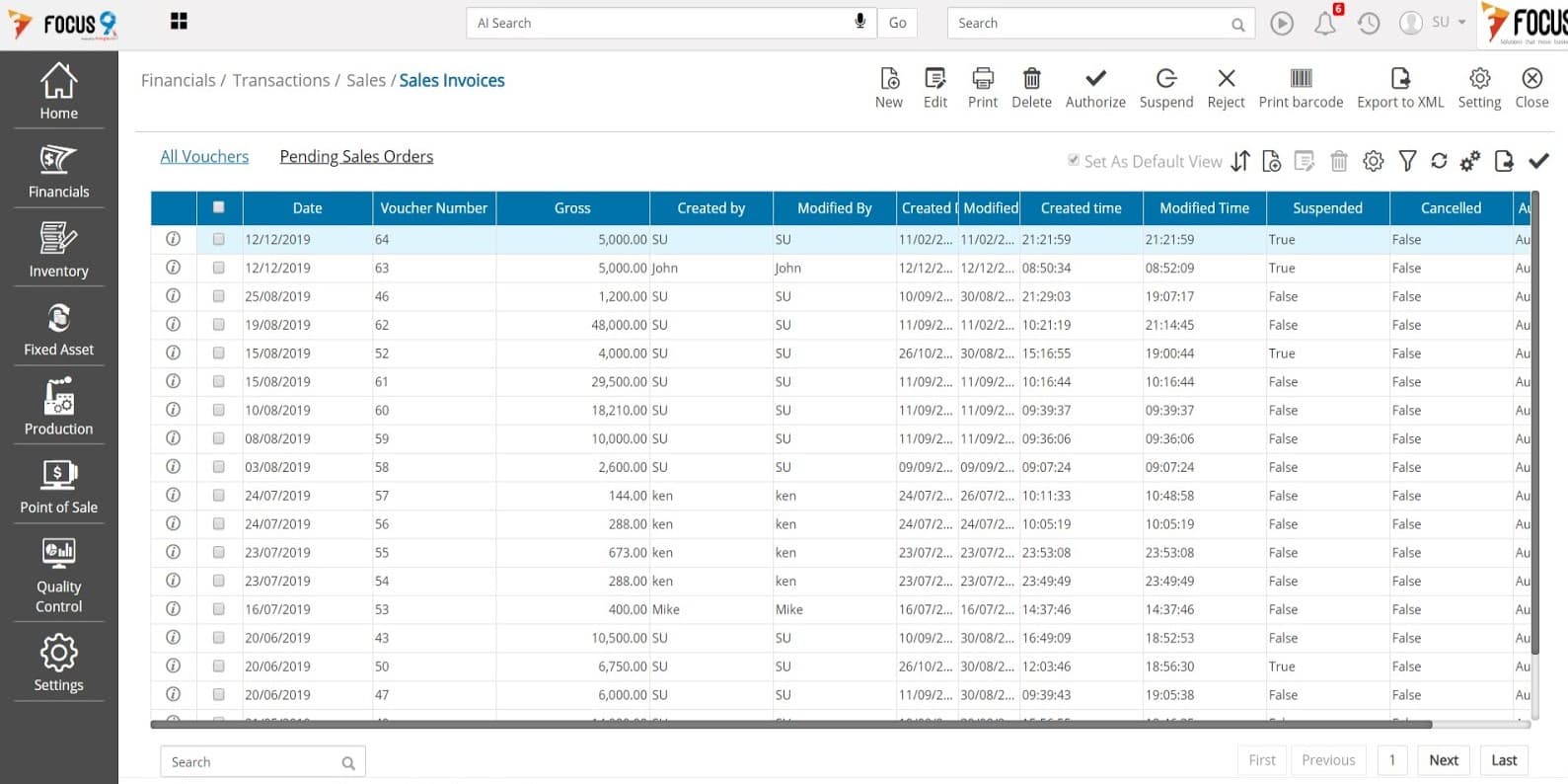Switch to the Pending Sales Orders tab
Image resolution: width=1568 pixels, height=784 pixels.
tap(356, 156)
